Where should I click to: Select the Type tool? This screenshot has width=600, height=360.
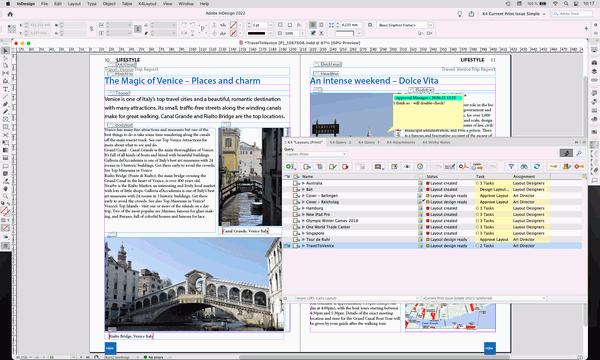point(5,89)
